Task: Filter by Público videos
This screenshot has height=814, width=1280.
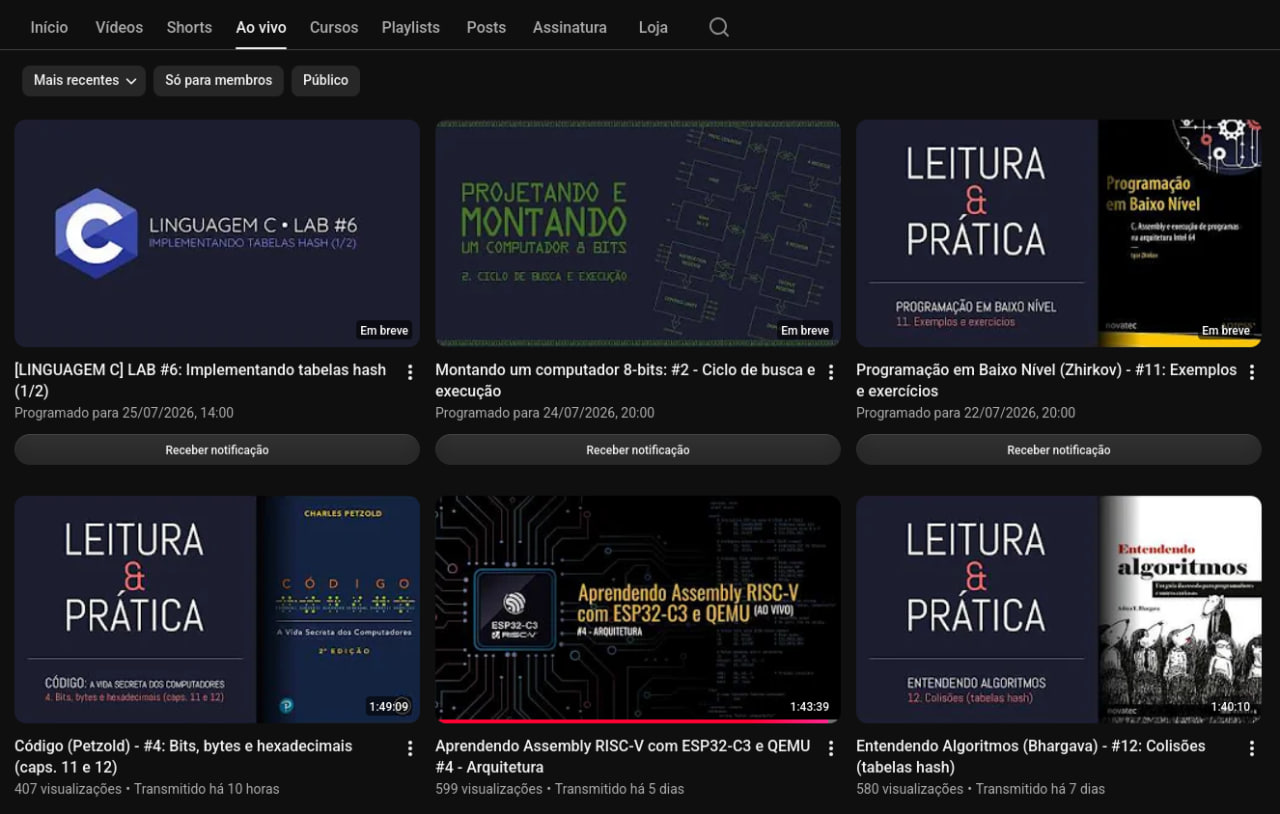Action: click(325, 81)
